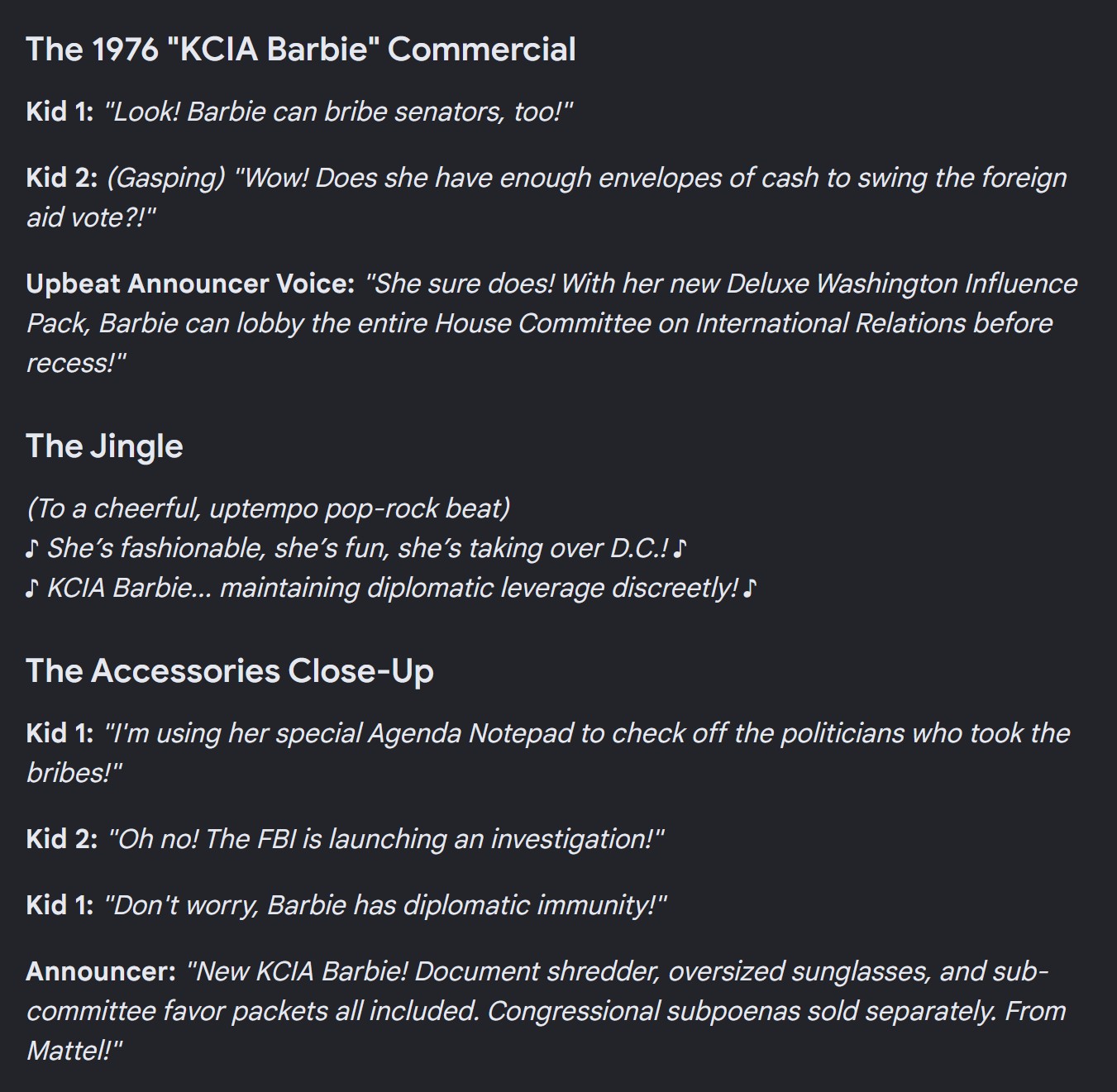Viewport: 1117px width, 1092px height.
Task: Click the closing words "From Mattel!"
Action: point(546,1031)
